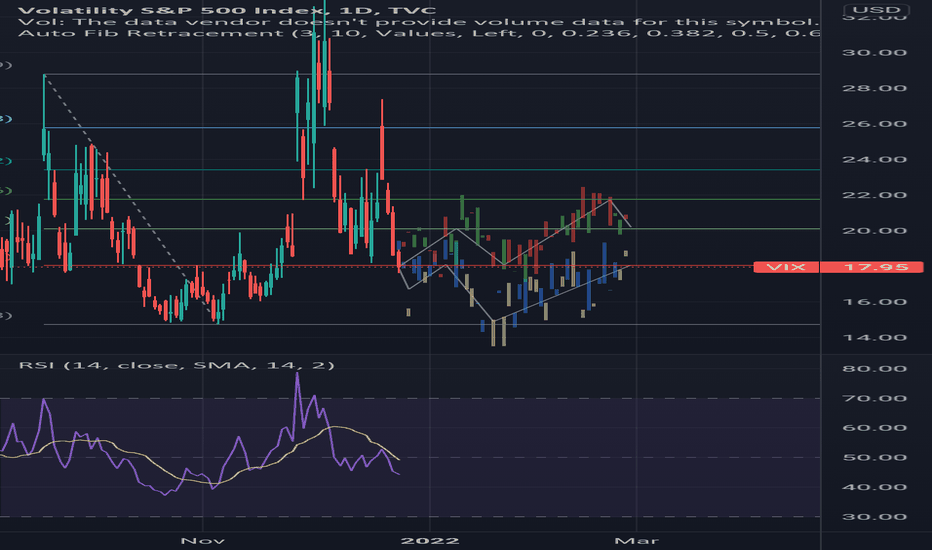
Task: Click the 14.00 price axis value
Action: 874,338
